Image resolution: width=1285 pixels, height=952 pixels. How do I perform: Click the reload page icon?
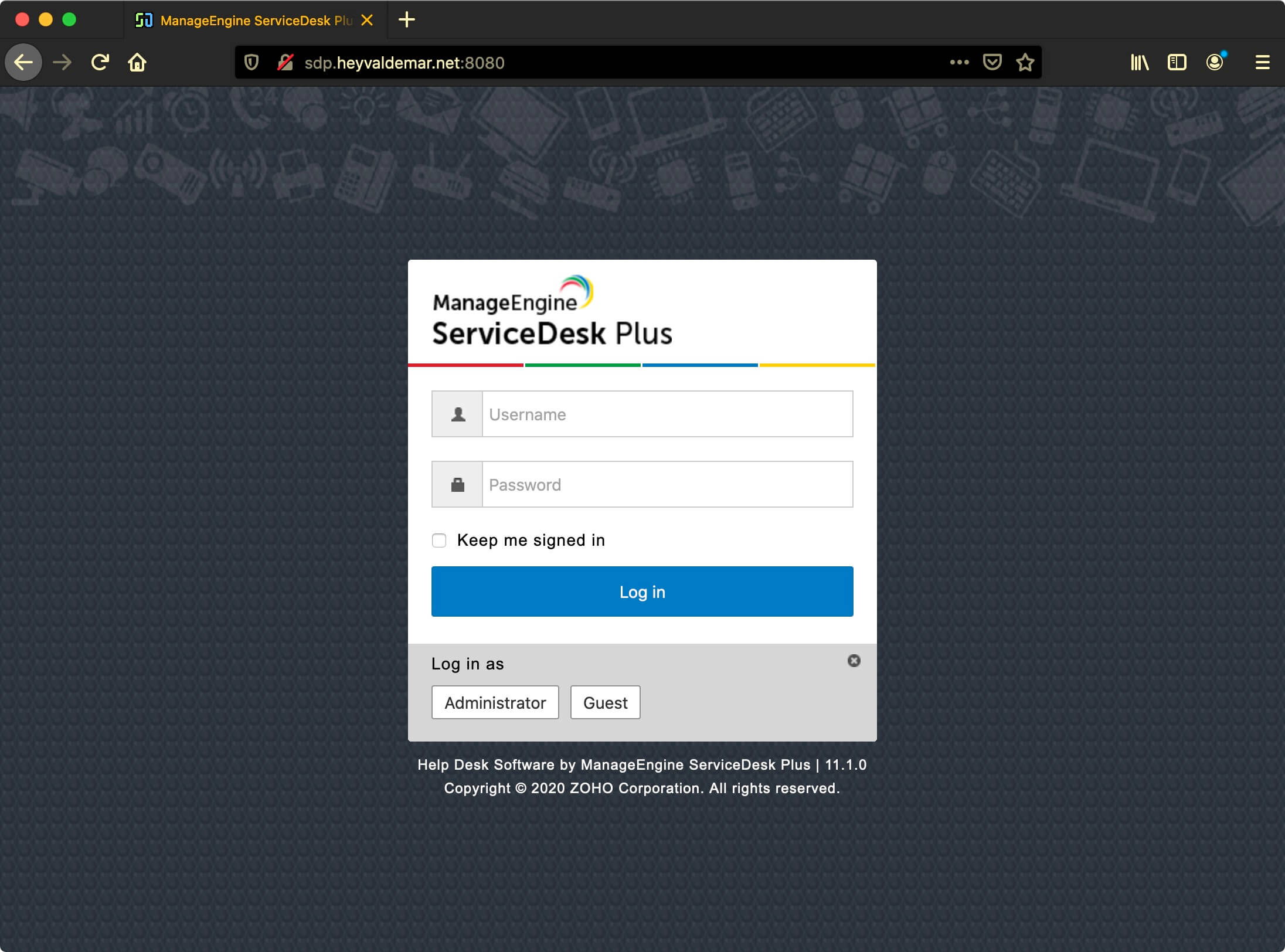pyautogui.click(x=99, y=62)
